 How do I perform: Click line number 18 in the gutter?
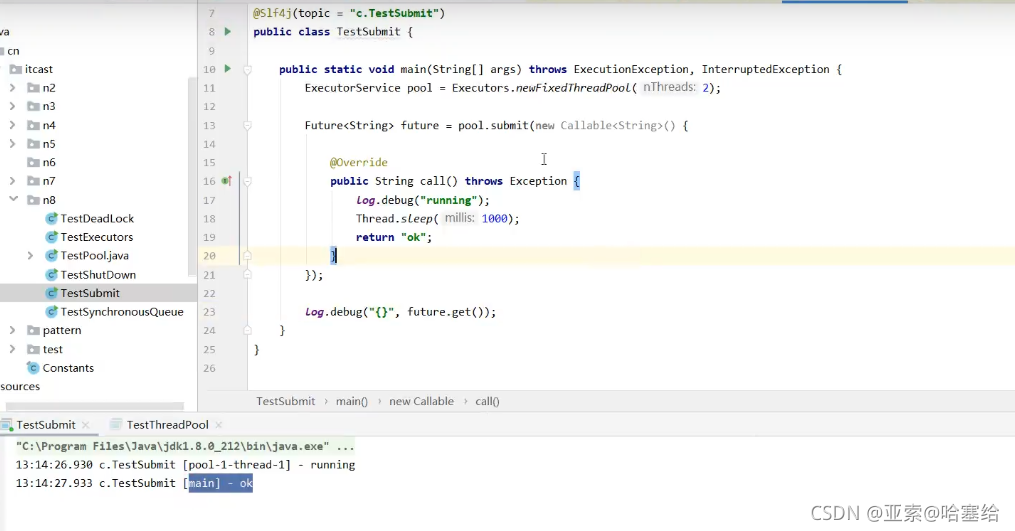click(209, 219)
